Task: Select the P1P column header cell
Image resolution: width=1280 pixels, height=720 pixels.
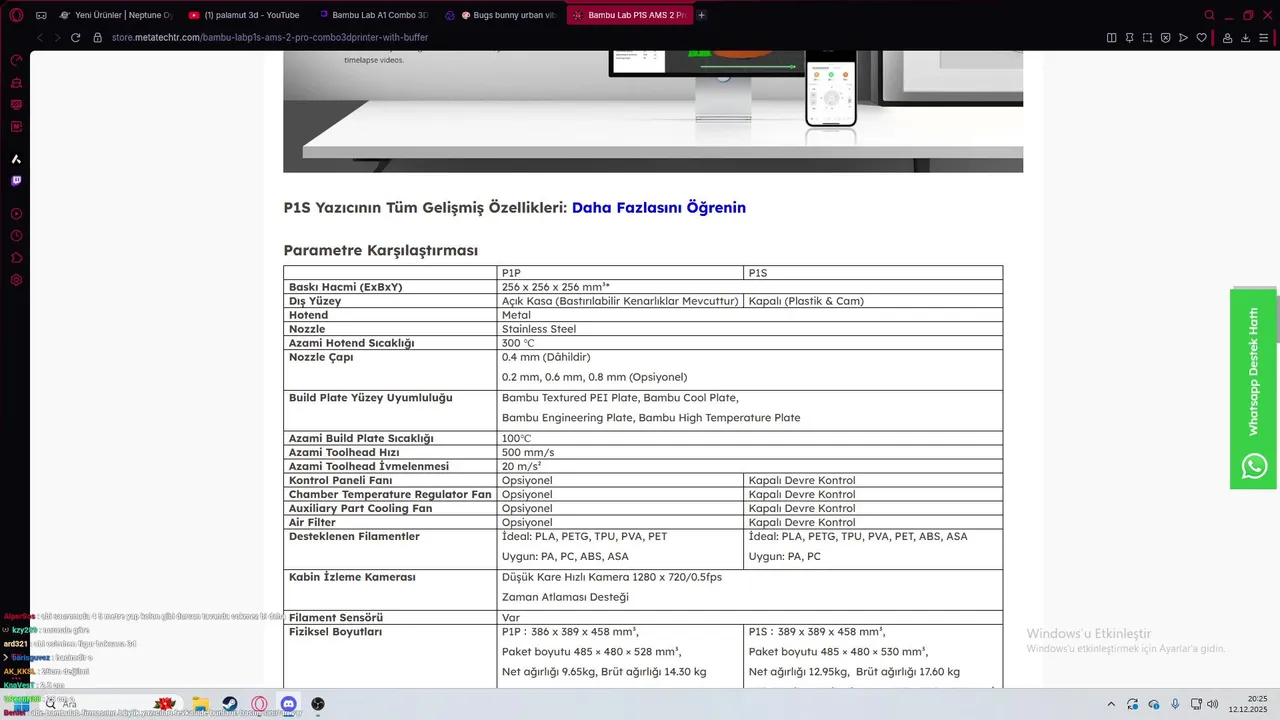Action: pos(621,273)
